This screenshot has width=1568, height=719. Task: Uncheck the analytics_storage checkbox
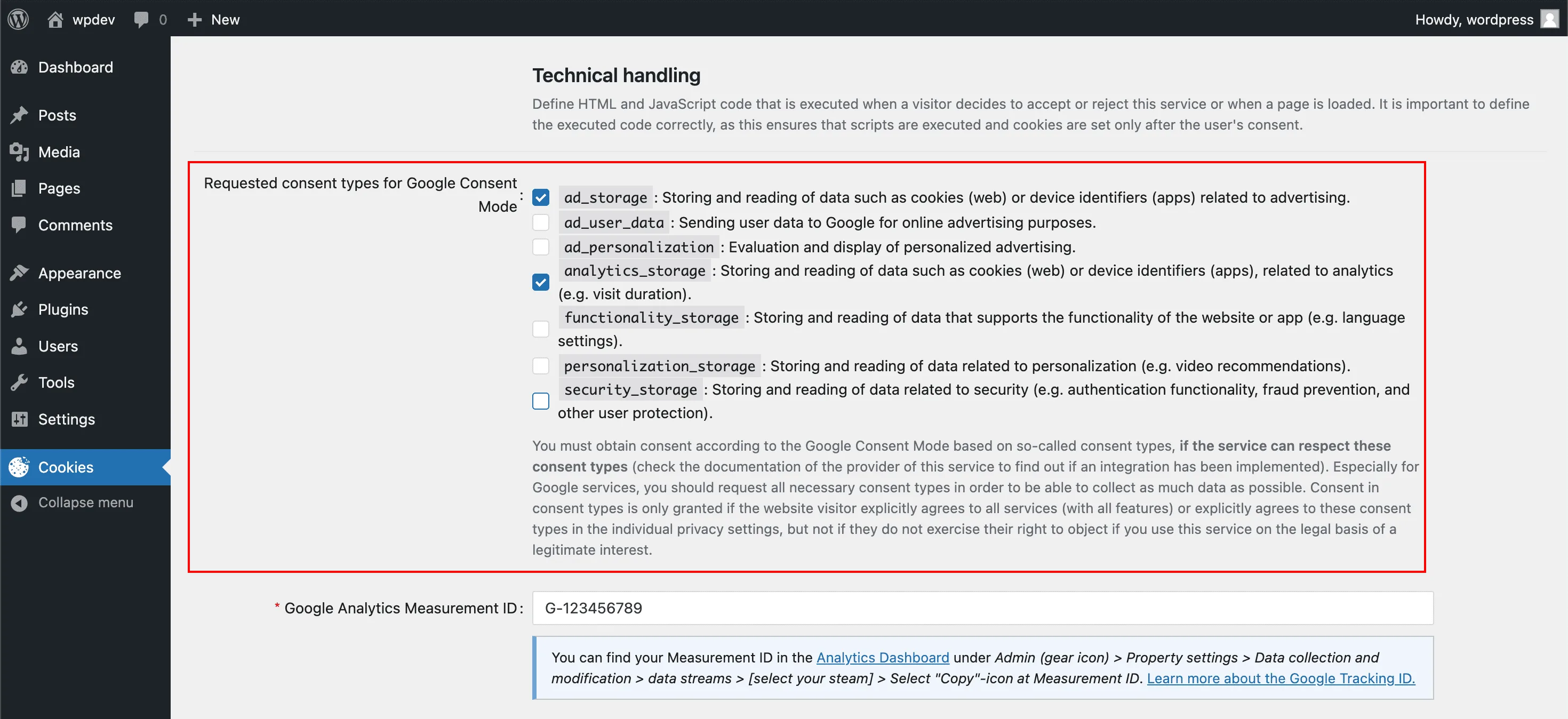tap(540, 282)
